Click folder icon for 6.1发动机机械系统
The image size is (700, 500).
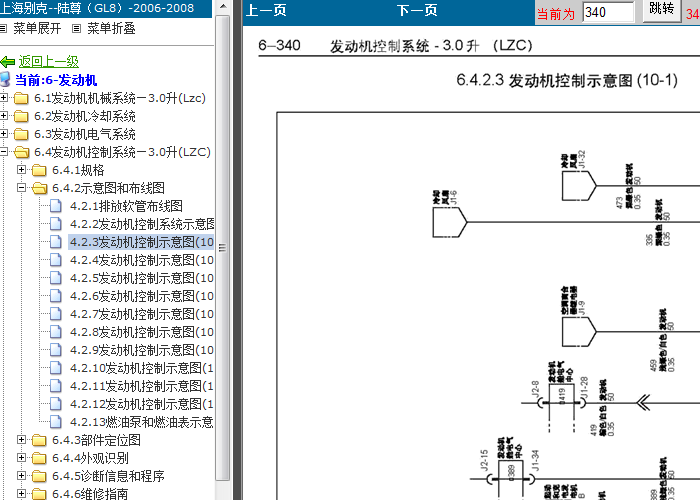click(21, 98)
